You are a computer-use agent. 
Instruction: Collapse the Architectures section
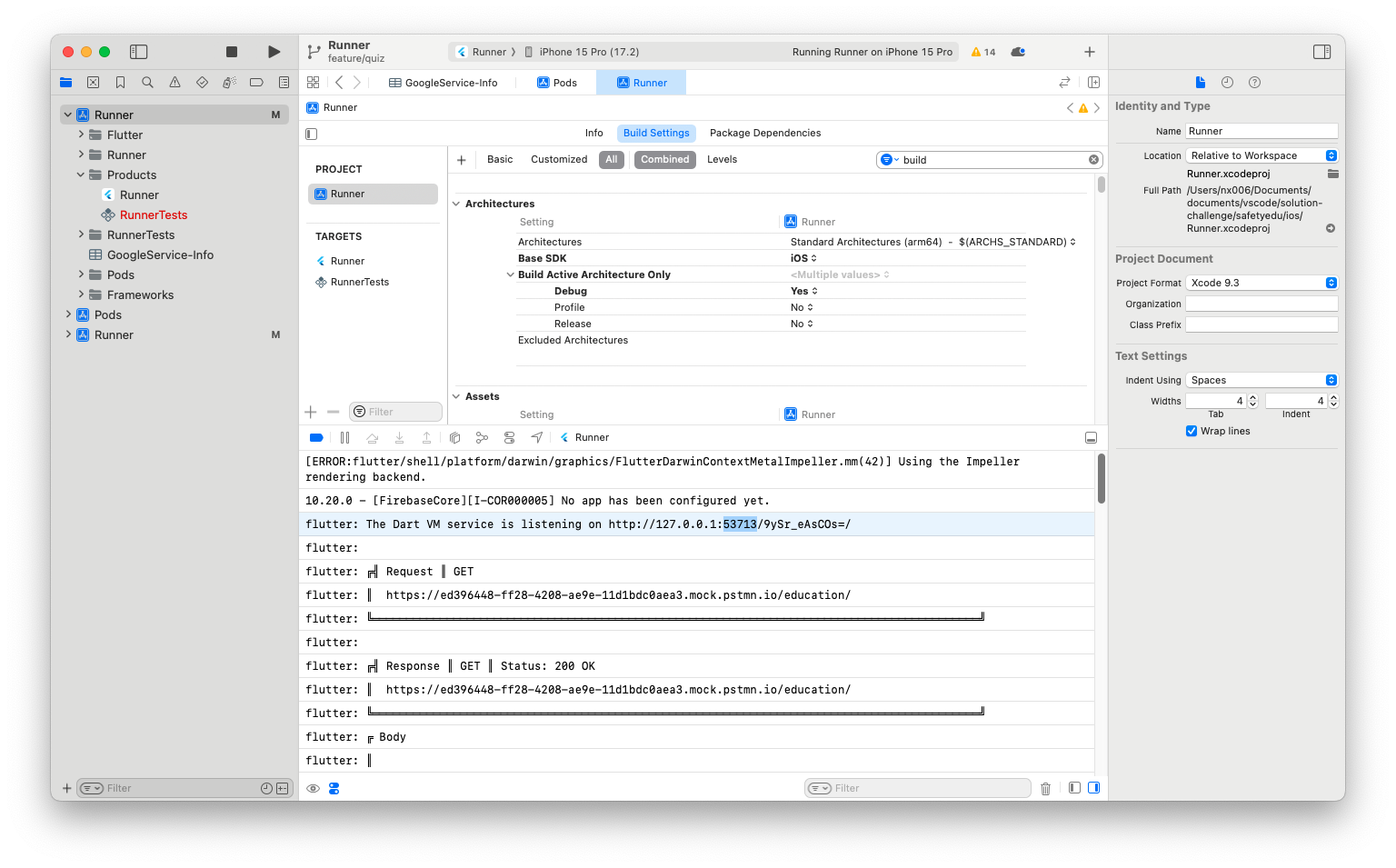[x=456, y=204]
